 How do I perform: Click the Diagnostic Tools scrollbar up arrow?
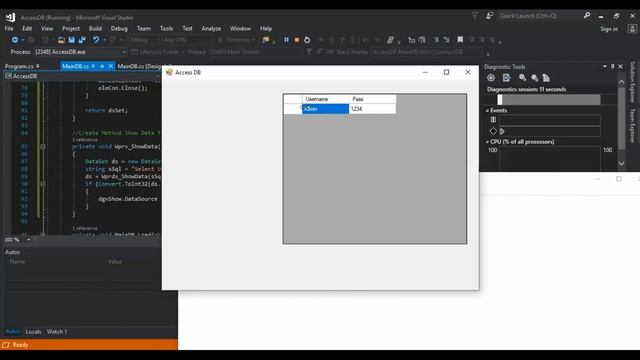pyautogui.click(x=621, y=82)
